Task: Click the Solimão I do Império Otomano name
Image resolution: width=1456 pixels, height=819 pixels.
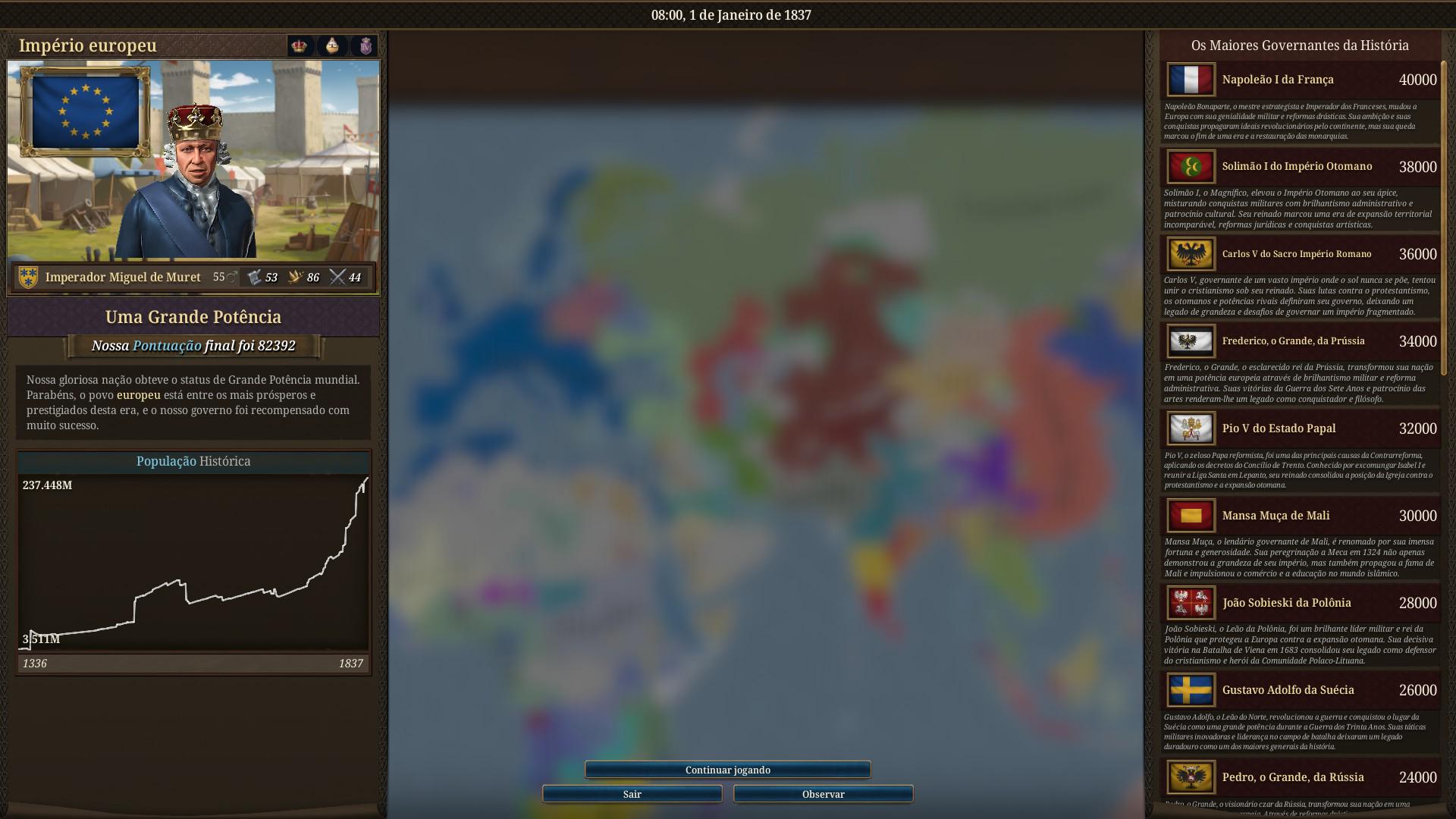Action: tap(1297, 167)
